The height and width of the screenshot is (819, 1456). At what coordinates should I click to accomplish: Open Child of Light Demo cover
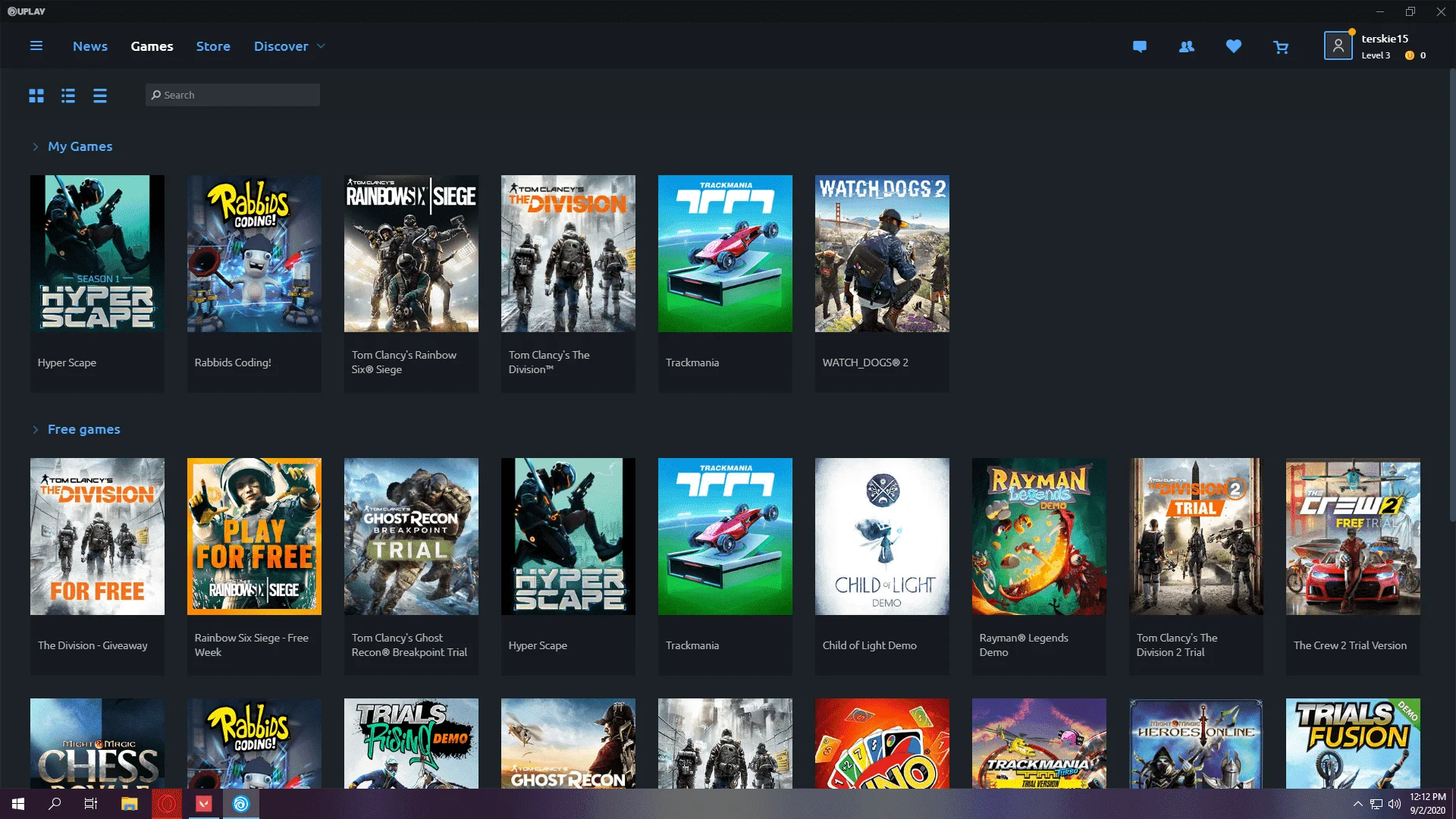(x=882, y=536)
